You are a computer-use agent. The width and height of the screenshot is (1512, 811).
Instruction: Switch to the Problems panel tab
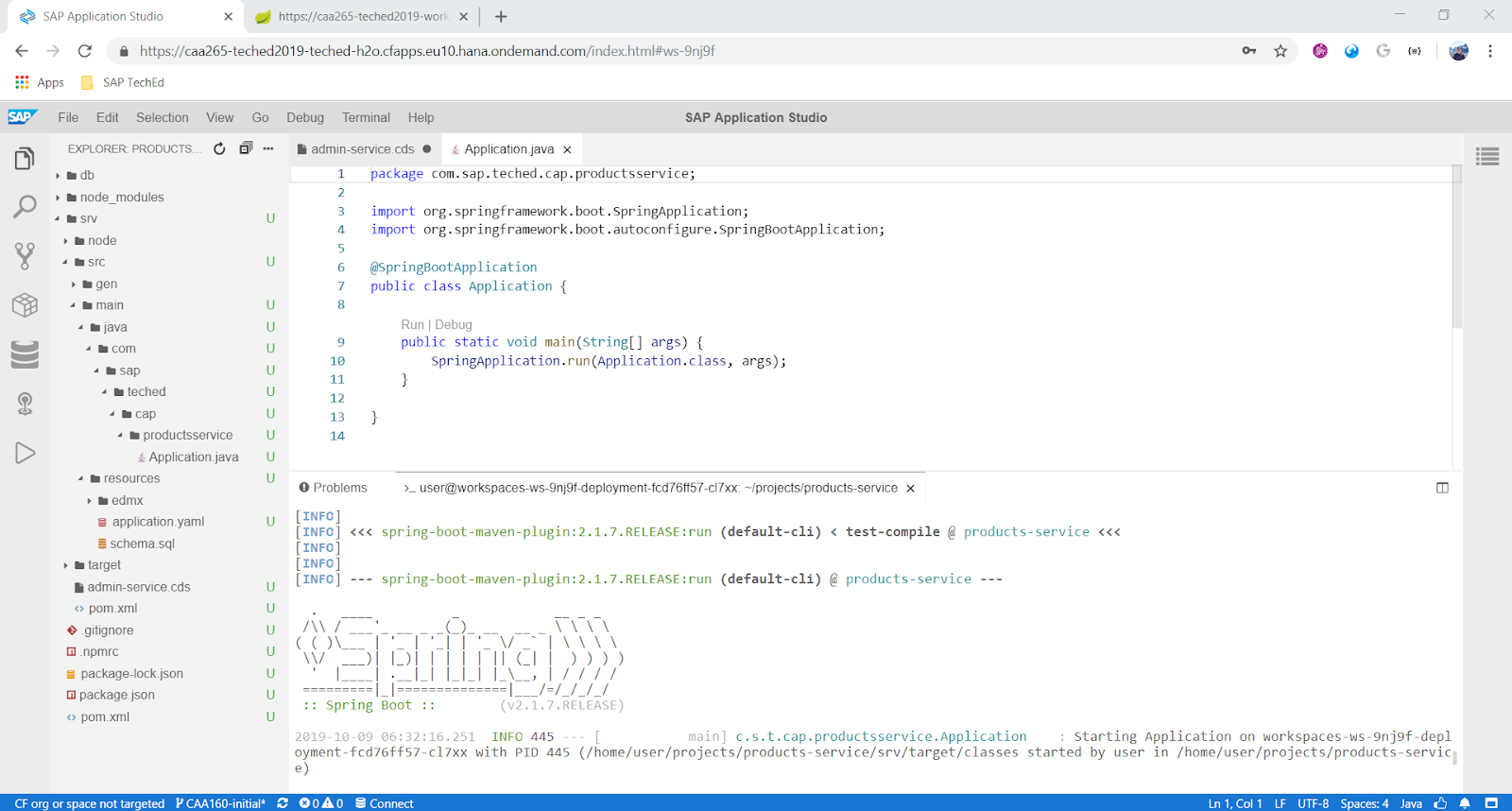[333, 488]
